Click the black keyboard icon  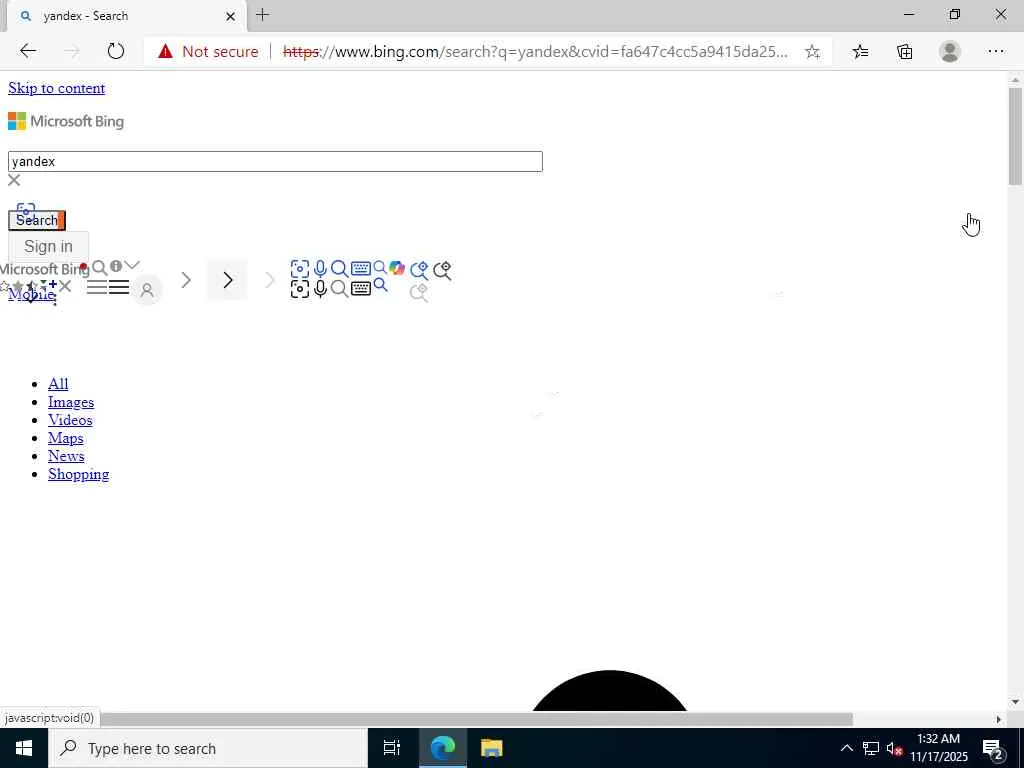360,288
